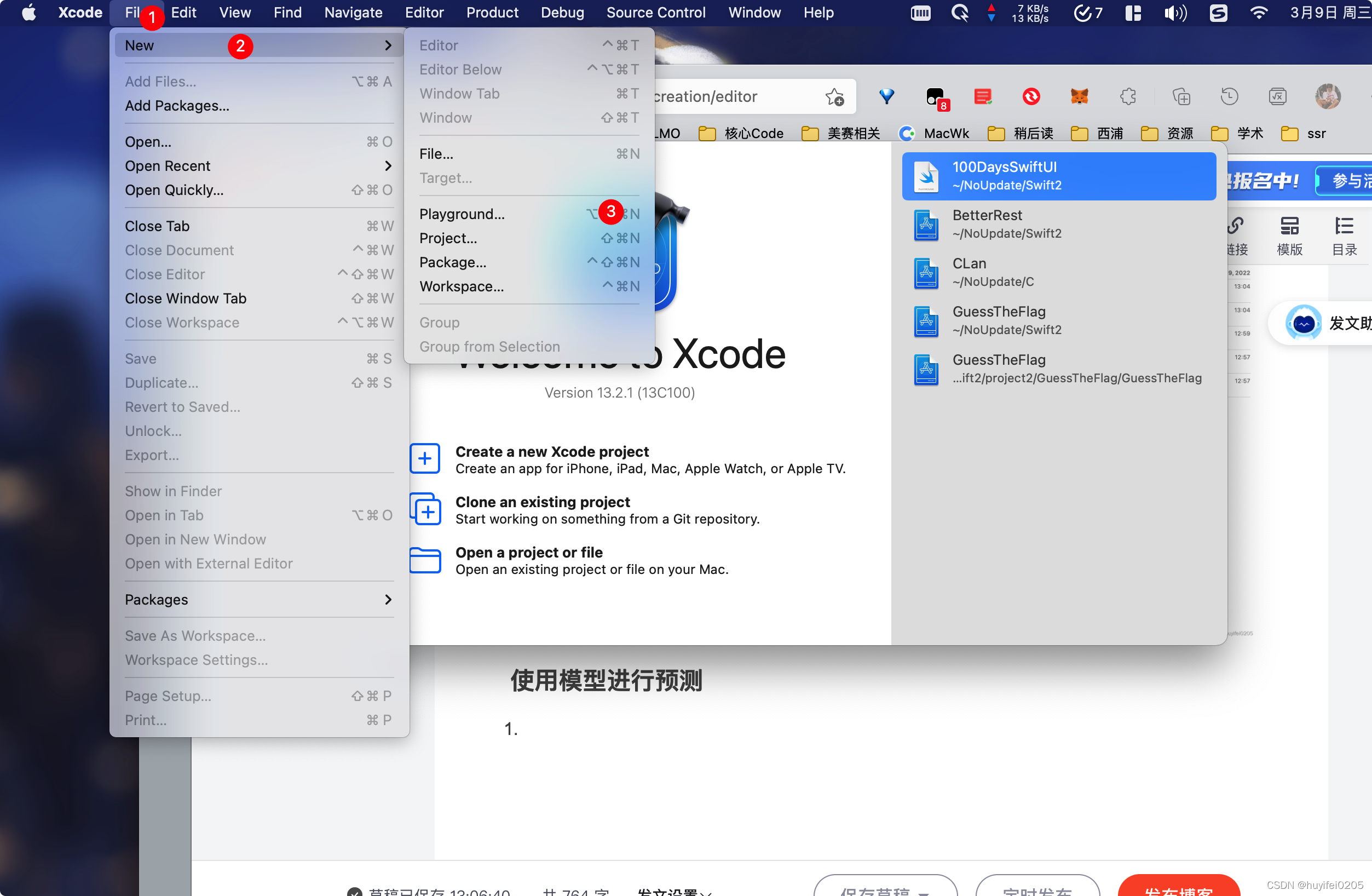Click Clone an existing project text
Image resolution: width=1372 pixels, height=896 pixels.
coord(543,502)
